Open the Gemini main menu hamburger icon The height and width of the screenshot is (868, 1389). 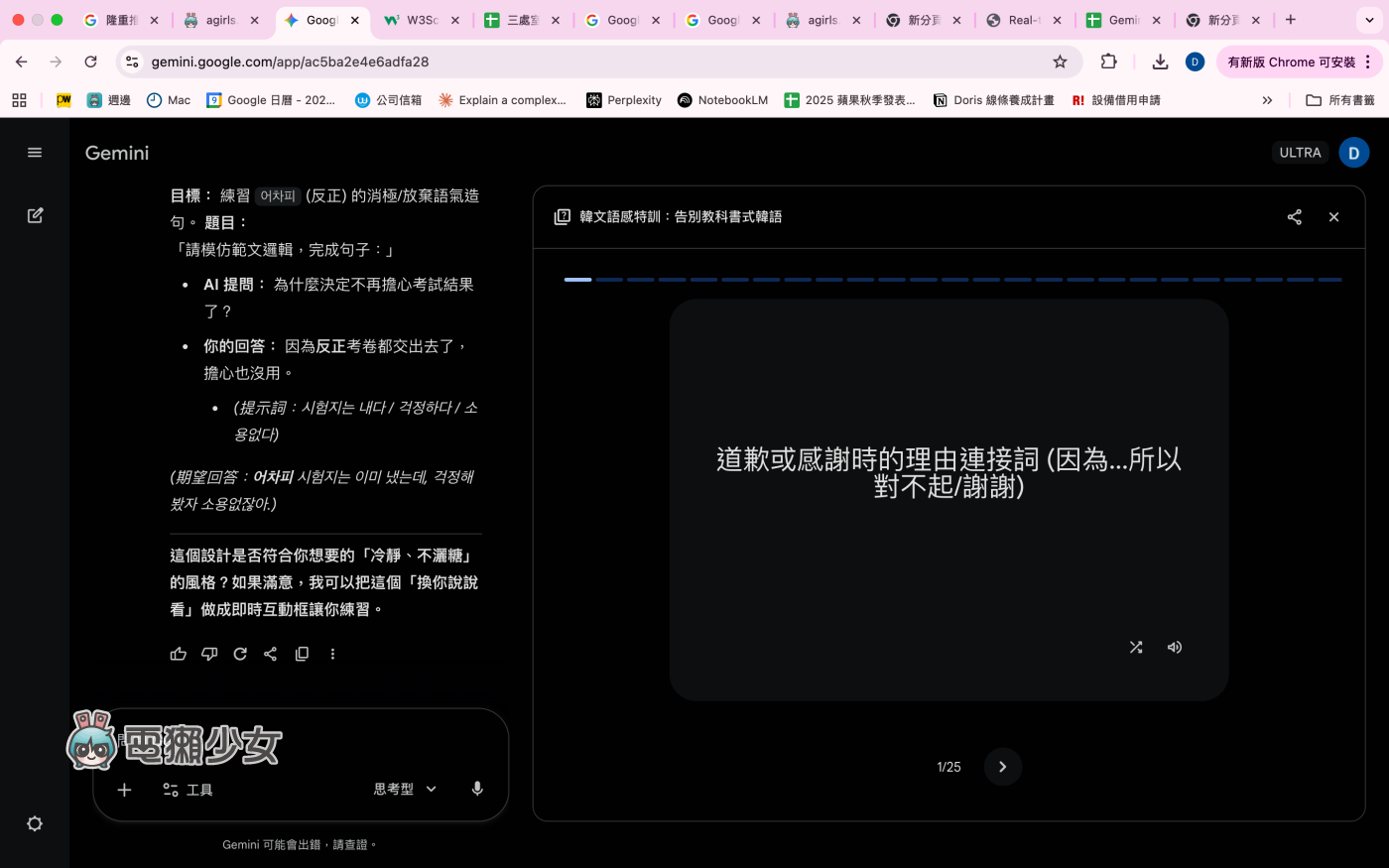point(35,153)
